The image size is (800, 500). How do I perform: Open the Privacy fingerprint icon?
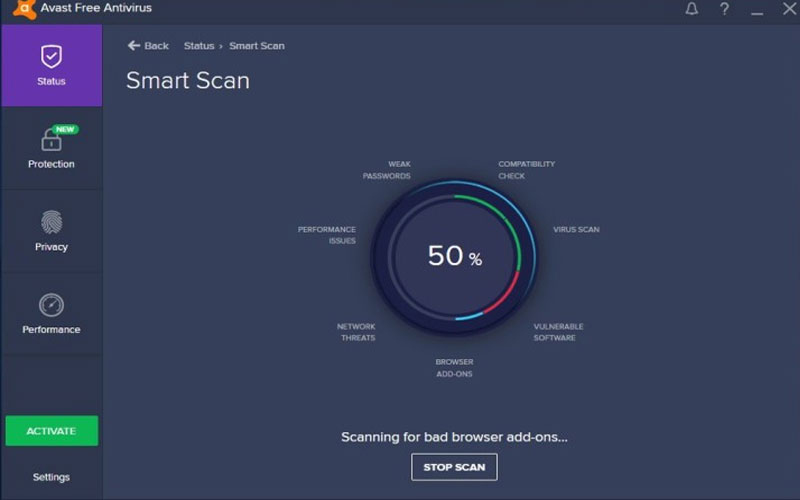(52, 222)
